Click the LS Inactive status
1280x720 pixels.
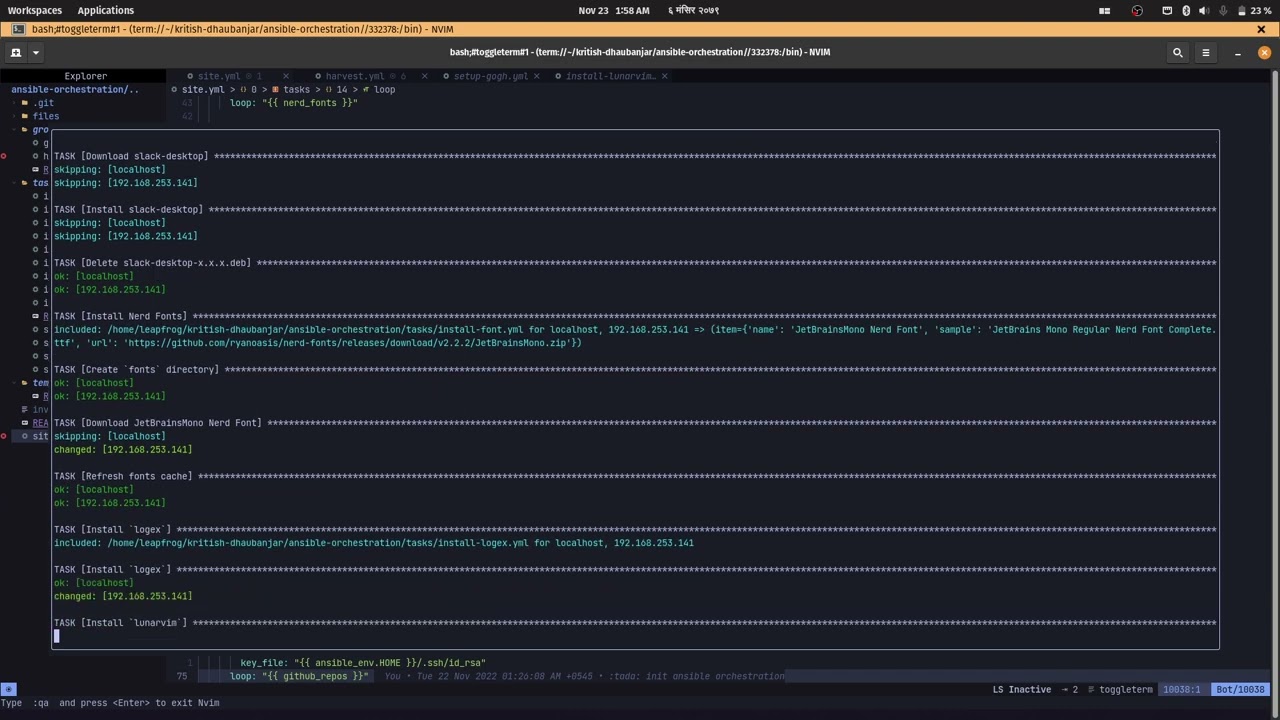[x=1022, y=690]
